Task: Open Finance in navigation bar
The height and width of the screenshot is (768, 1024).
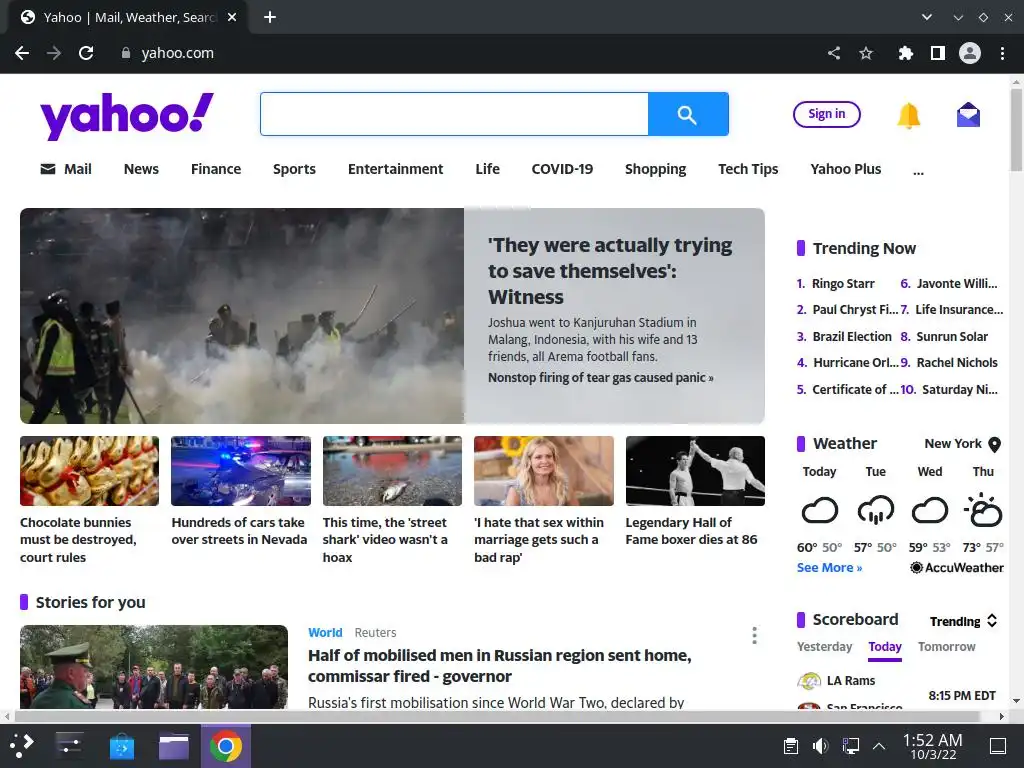Action: click(216, 169)
